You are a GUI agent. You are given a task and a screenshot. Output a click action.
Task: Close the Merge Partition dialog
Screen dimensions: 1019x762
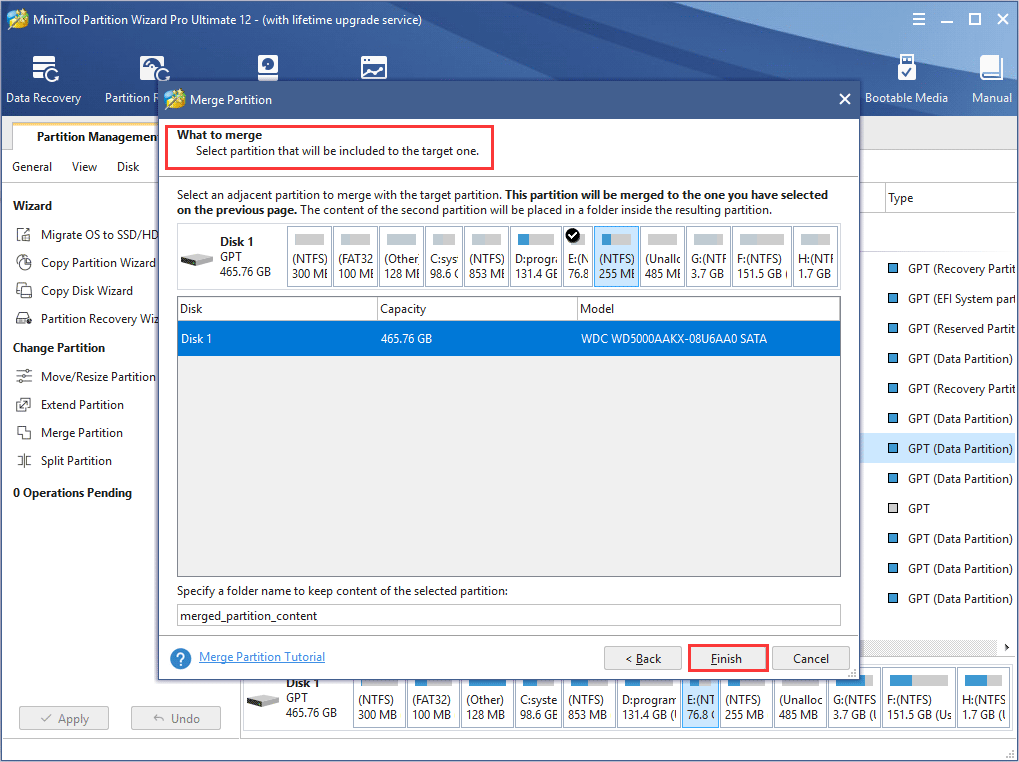coord(845,99)
